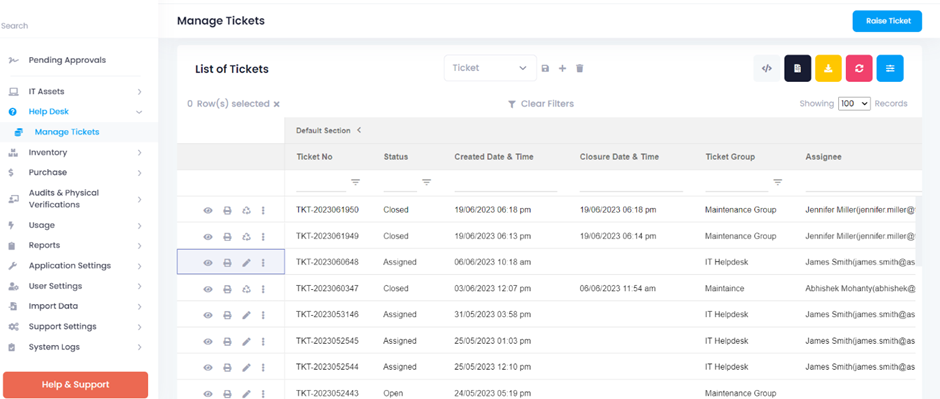Click the Ticket No filter input field
Viewport: 940px width, 399px height.
click(321, 182)
